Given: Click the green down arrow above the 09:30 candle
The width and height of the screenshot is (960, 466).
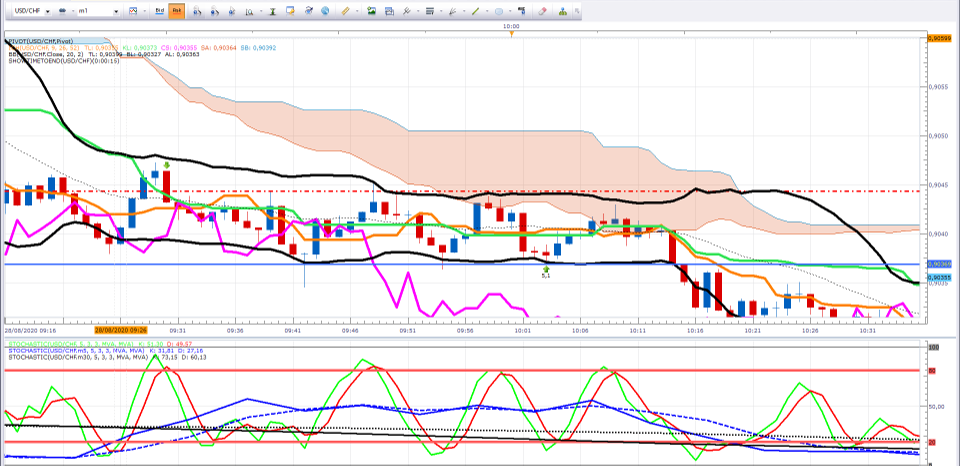Looking at the screenshot, I should [167, 165].
